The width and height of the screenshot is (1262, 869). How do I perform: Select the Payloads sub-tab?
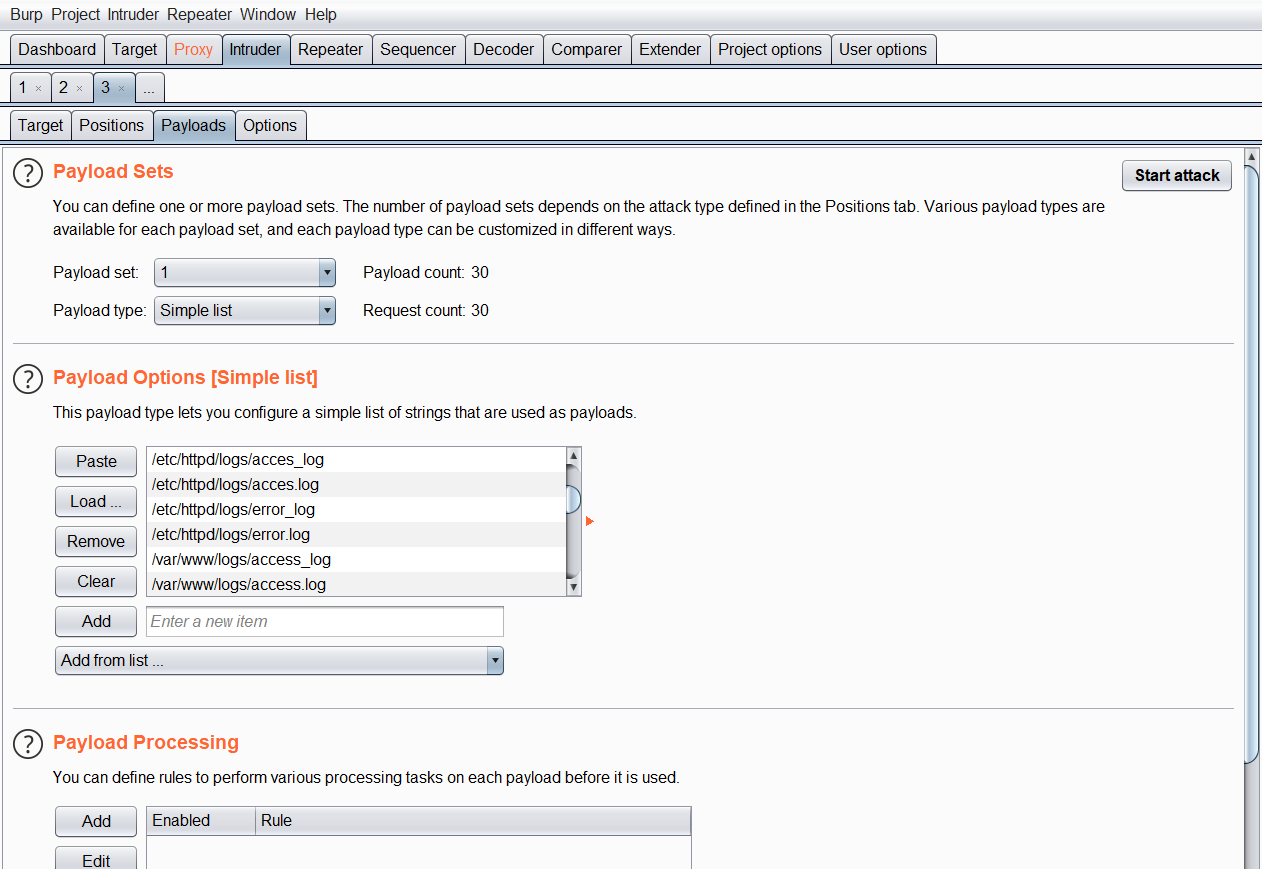coord(193,125)
